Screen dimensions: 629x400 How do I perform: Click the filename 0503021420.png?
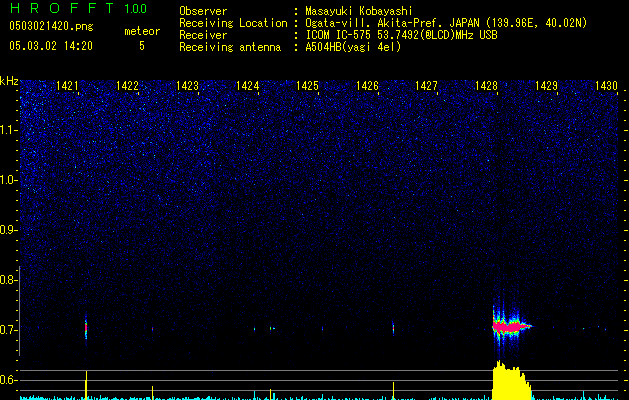pos(50,29)
